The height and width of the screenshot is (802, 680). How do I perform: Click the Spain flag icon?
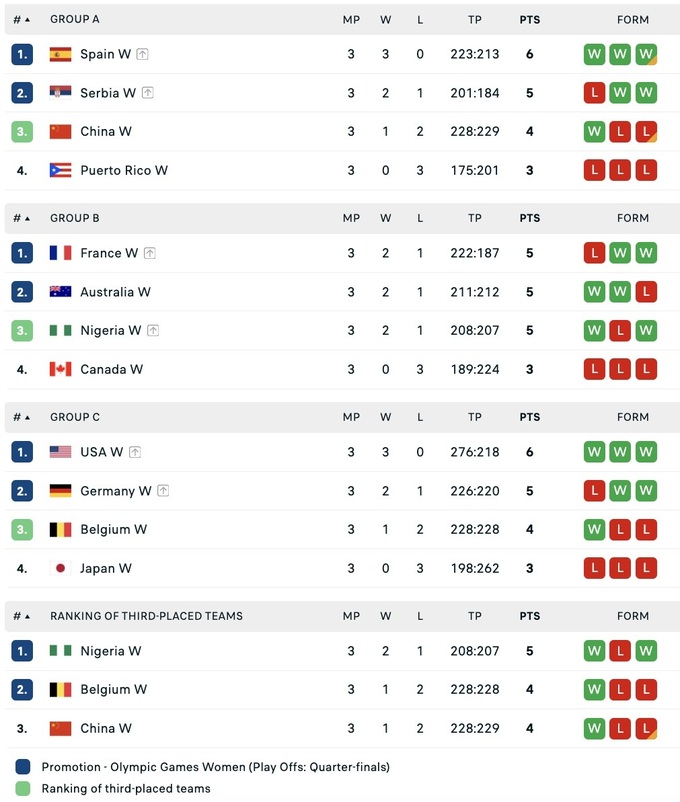click(60, 54)
